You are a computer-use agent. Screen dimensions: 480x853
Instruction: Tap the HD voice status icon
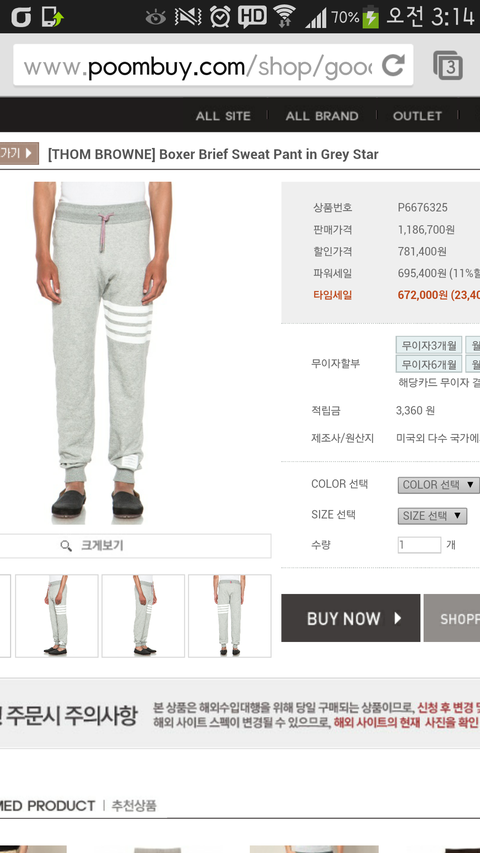point(252,16)
